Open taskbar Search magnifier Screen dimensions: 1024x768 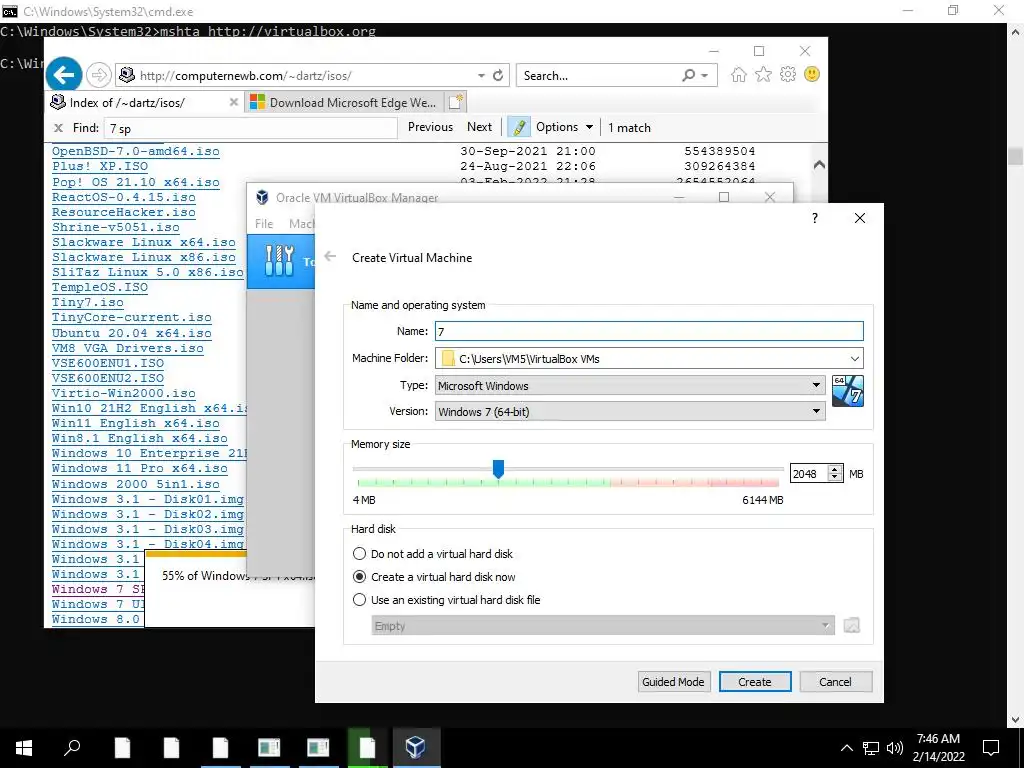coord(72,748)
